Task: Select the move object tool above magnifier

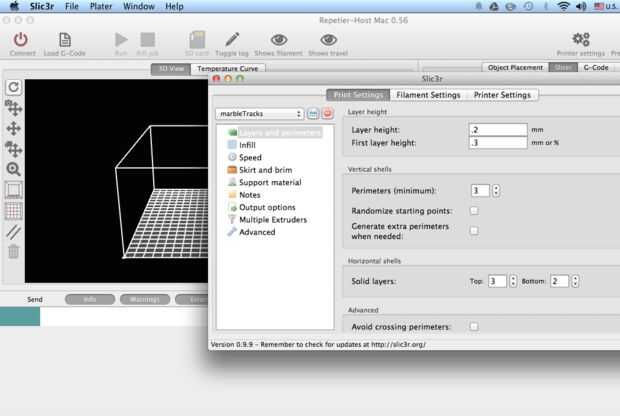Action: 13,149
